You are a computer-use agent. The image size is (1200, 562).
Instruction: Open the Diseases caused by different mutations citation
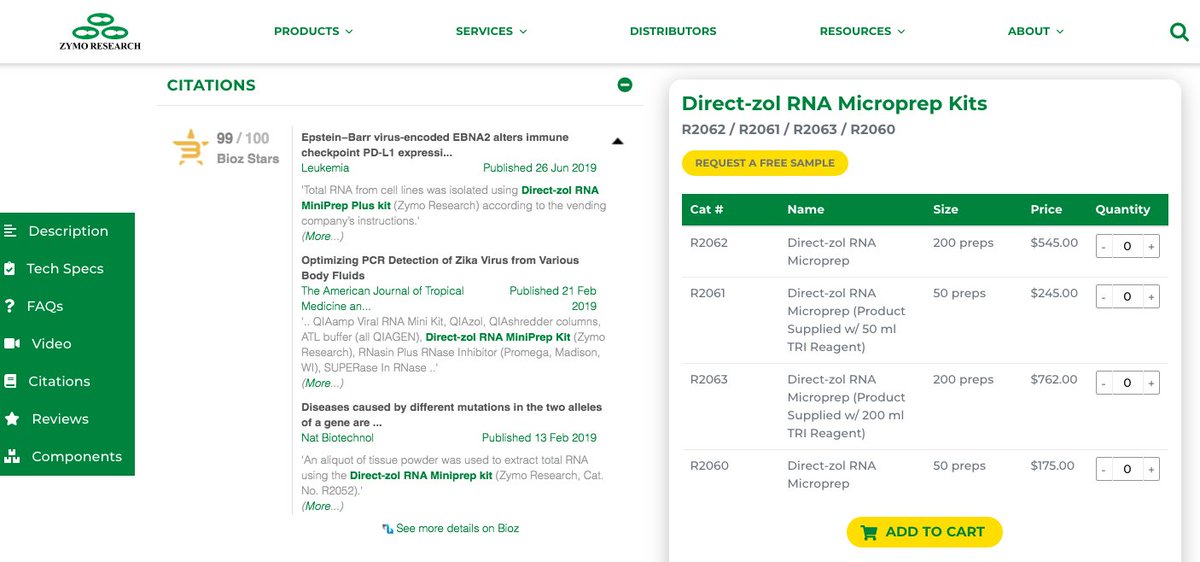(x=451, y=415)
